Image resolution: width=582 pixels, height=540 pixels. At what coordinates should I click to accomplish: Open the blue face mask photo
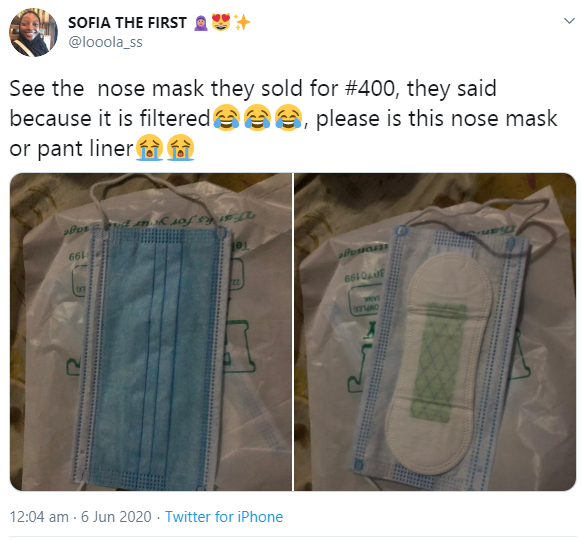[x=151, y=332]
